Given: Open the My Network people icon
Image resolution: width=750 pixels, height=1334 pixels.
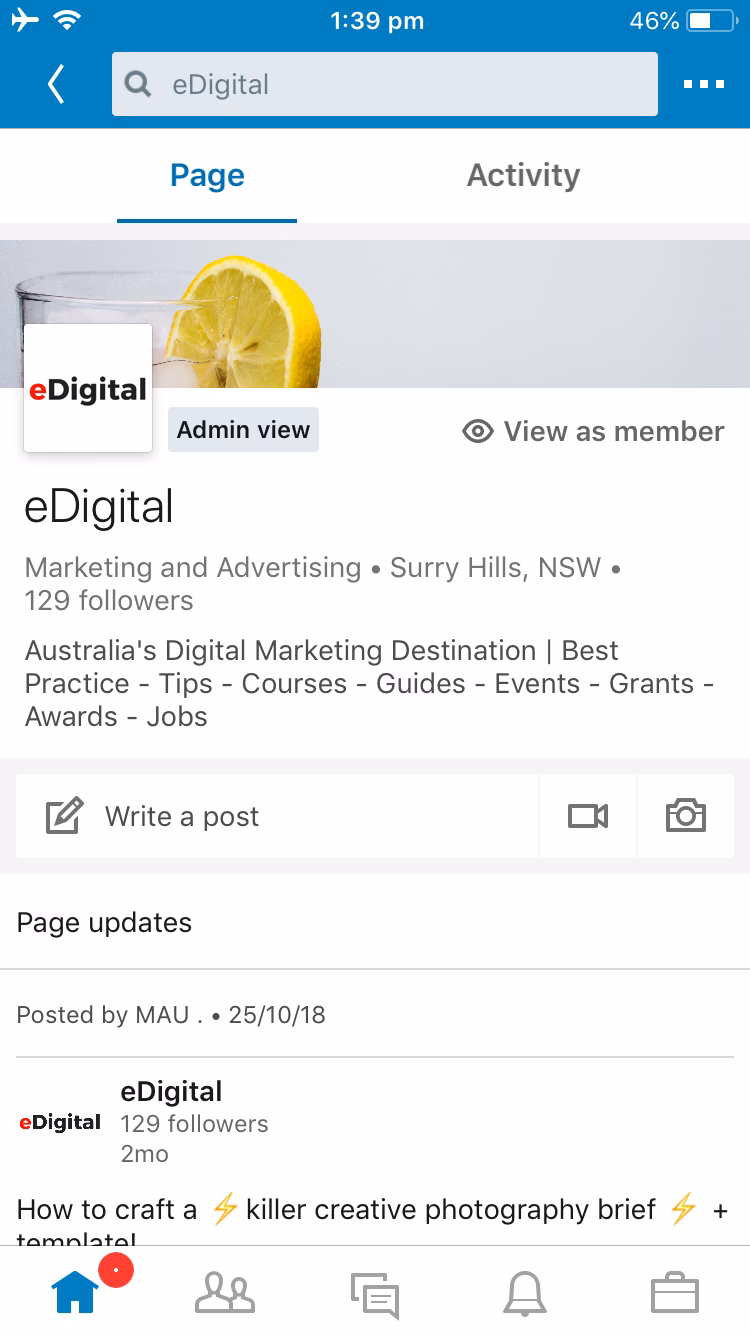Looking at the screenshot, I should 225,1293.
